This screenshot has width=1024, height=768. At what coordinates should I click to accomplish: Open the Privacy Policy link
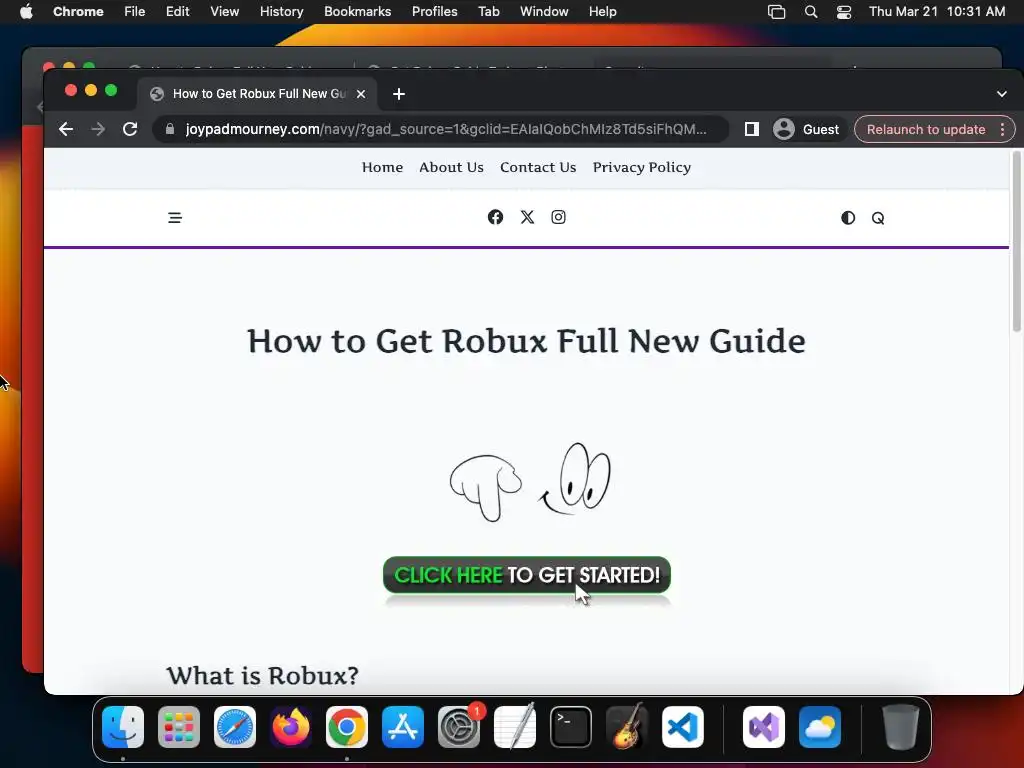(641, 167)
